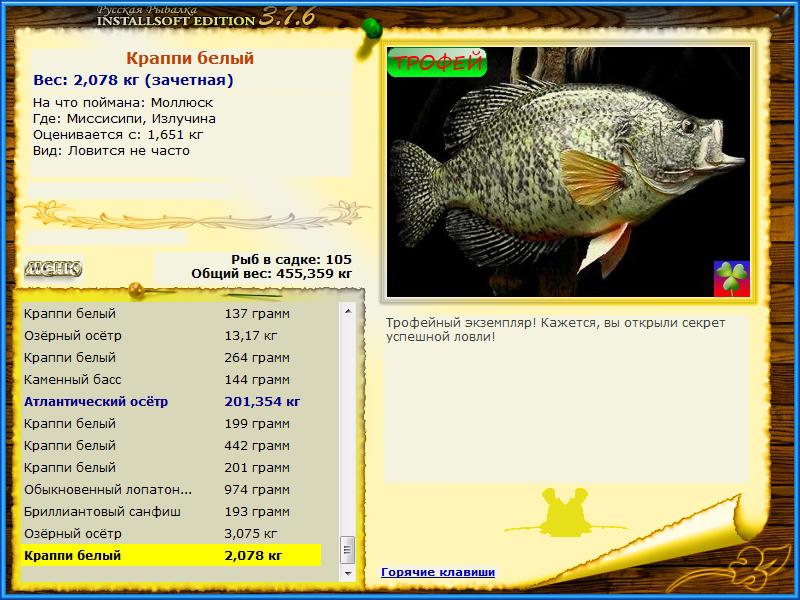The width and height of the screenshot is (800, 600).
Task: Select the Краппи белый 137 грамм row
Action: point(172,313)
